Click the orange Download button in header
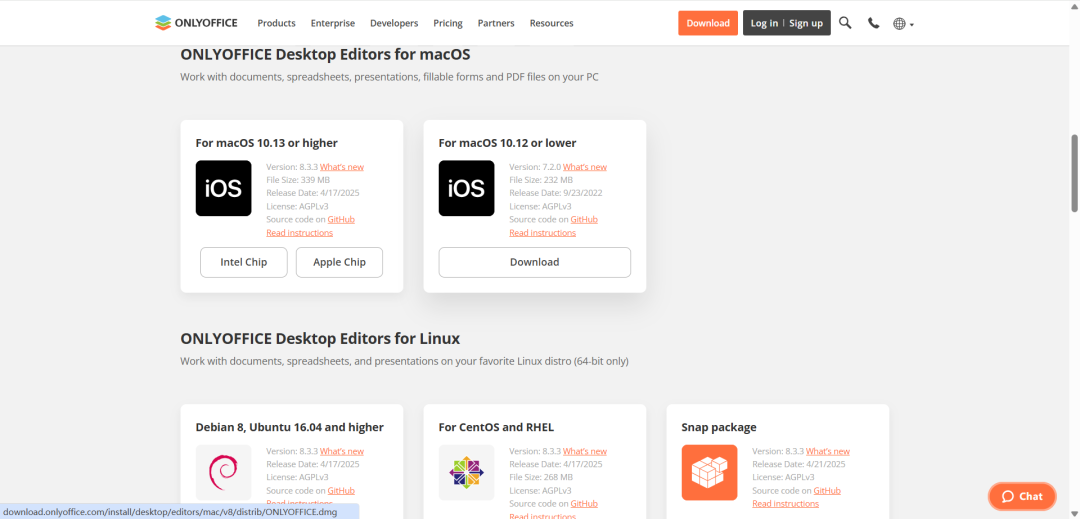Image resolution: width=1080 pixels, height=519 pixels. 708,23
